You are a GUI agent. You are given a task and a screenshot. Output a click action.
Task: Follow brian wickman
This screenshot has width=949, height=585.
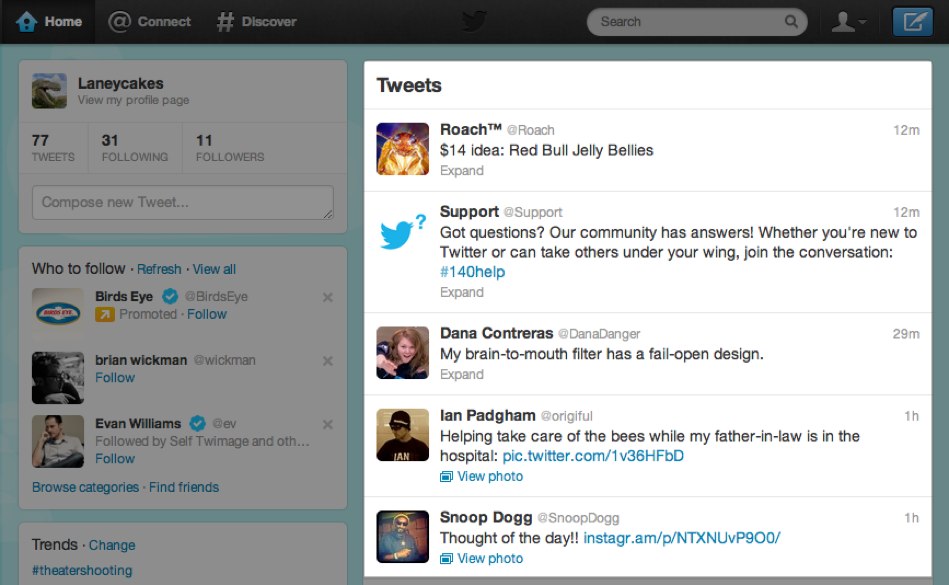click(115, 378)
